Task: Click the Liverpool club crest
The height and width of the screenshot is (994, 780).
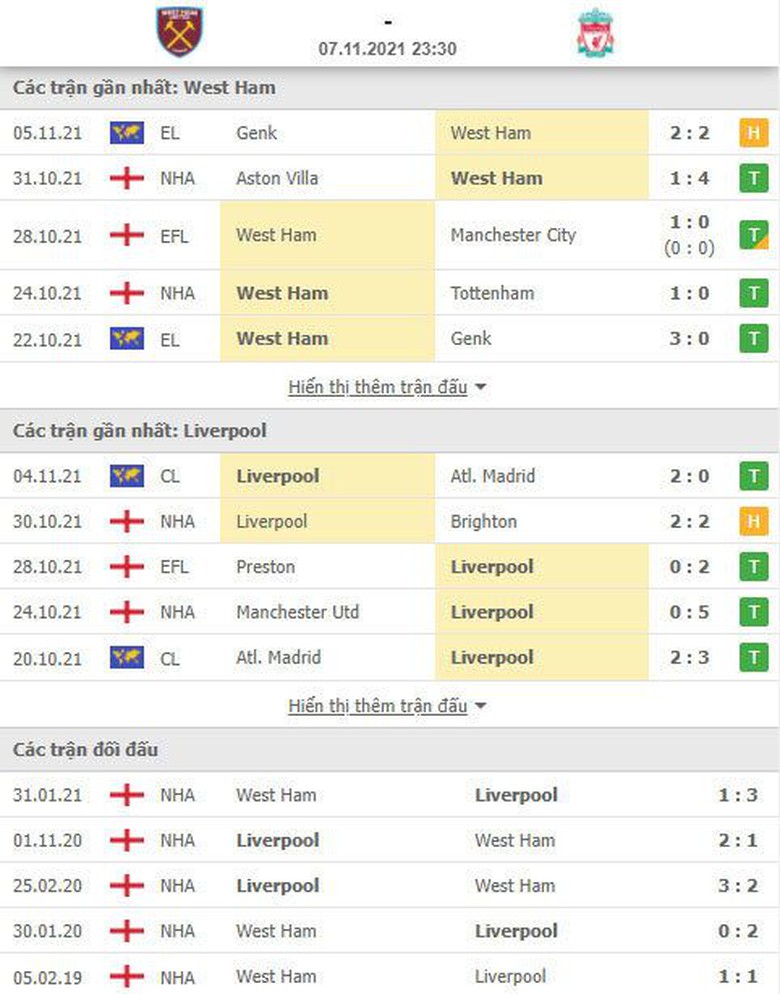Action: 596,32
